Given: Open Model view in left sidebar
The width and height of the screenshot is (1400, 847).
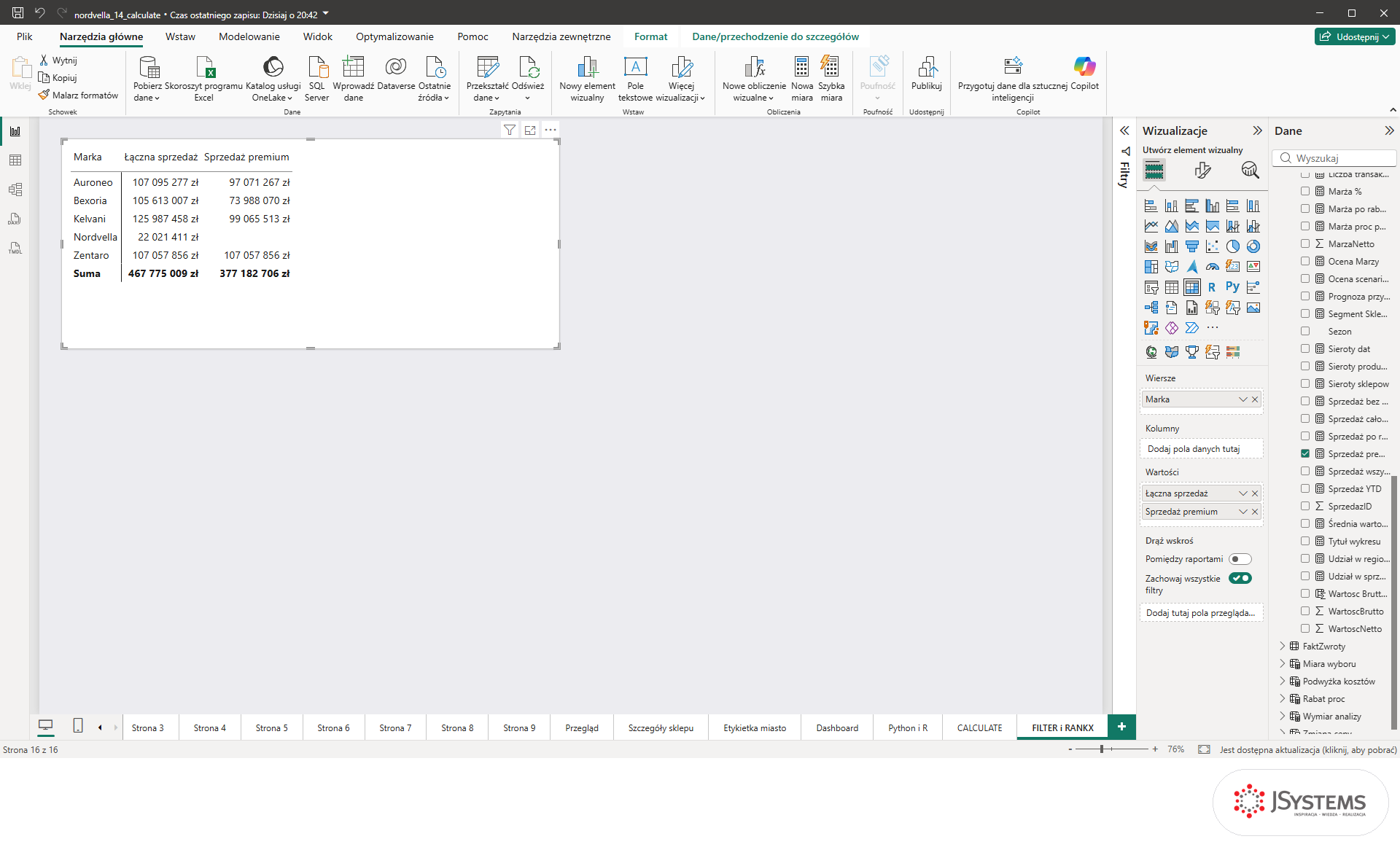Looking at the screenshot, I should point(15,190).
